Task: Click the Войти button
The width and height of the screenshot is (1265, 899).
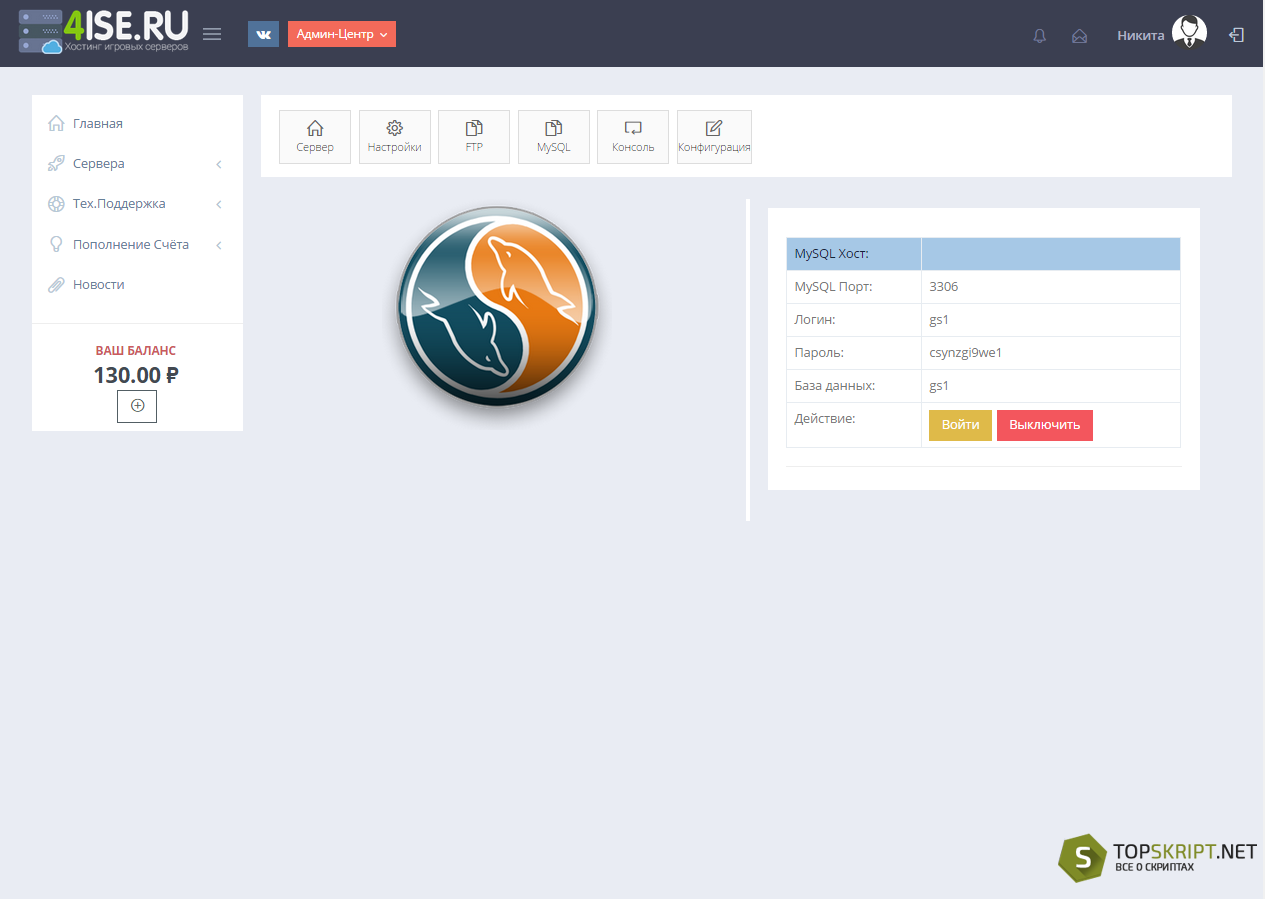Action: click(960, 425)
